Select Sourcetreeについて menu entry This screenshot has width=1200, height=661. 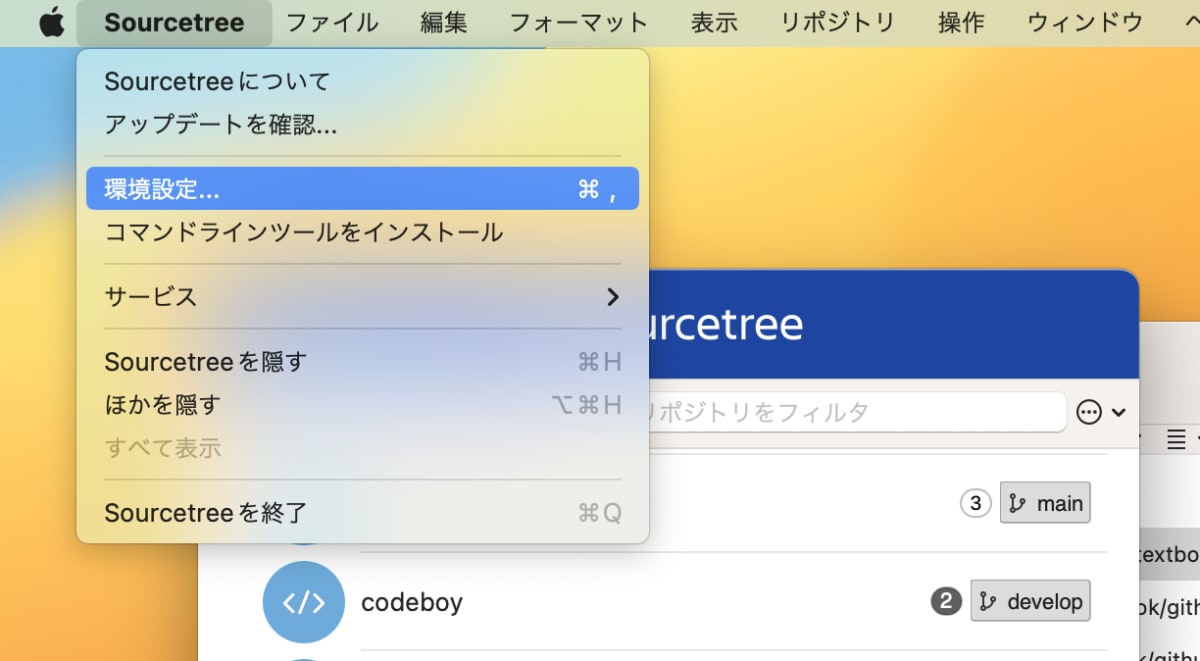point(362,81)
